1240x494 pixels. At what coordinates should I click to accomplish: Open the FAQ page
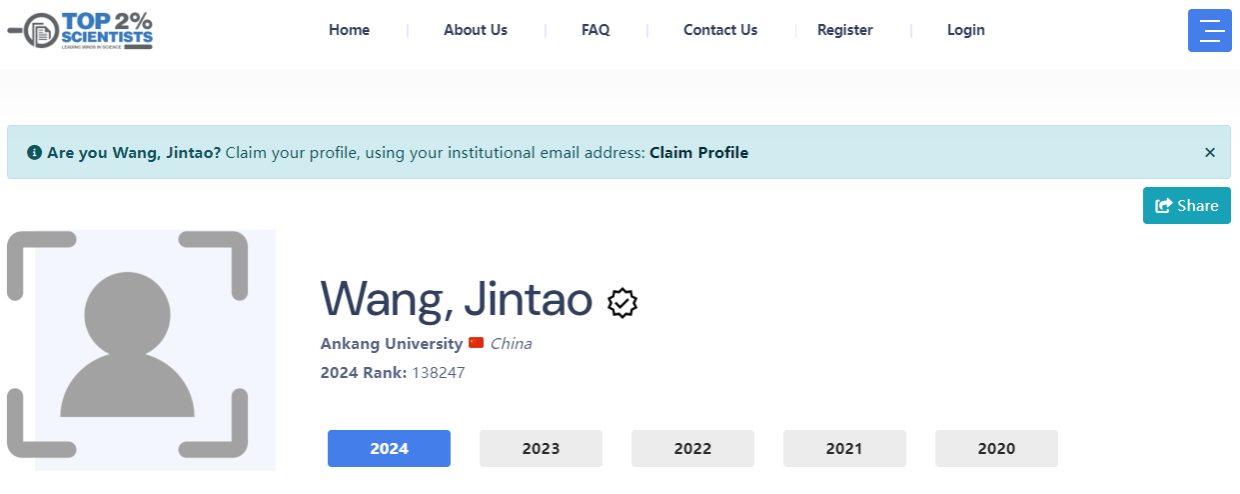tap(595, 30)
